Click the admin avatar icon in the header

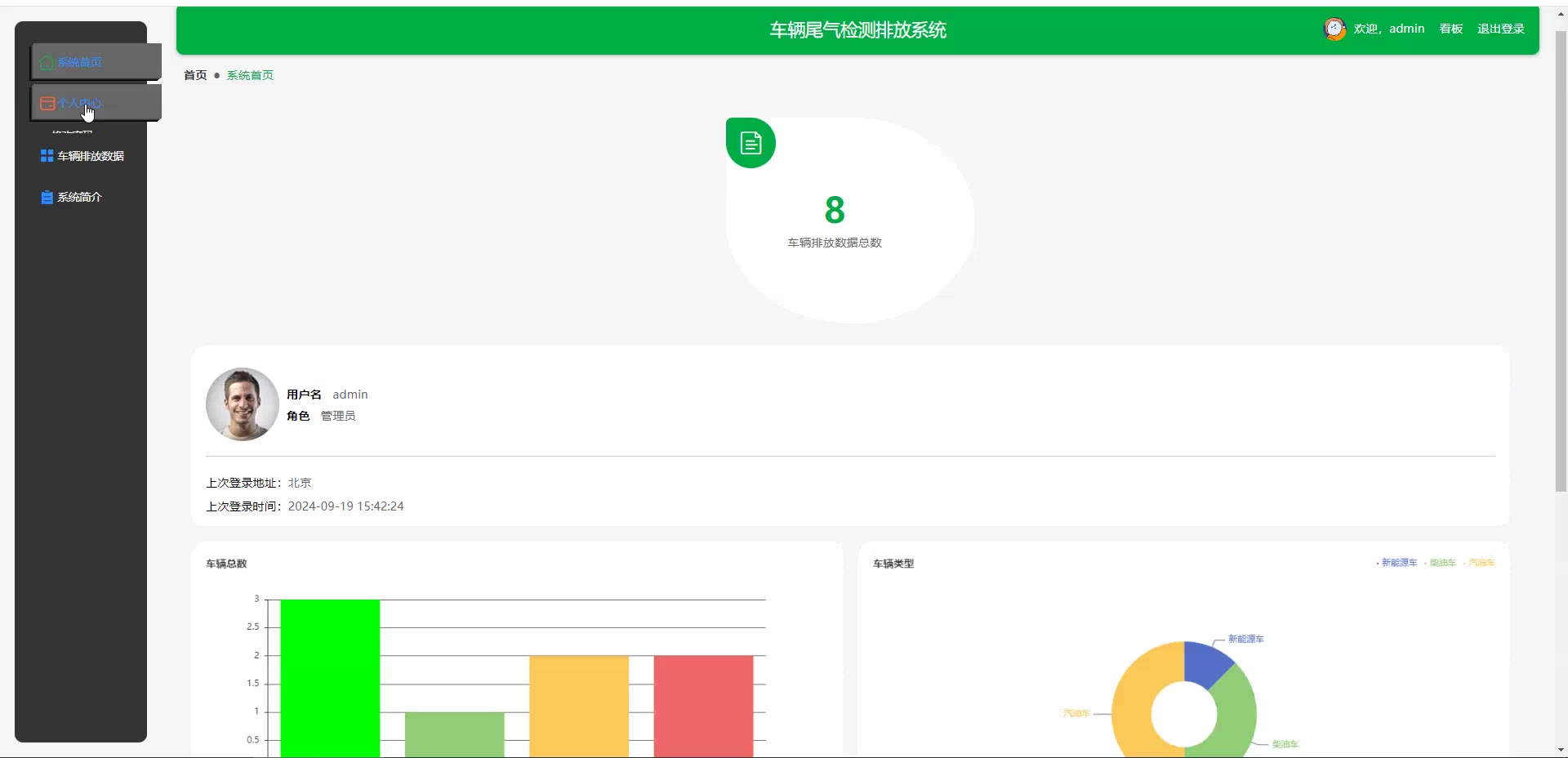[1334, 29]
